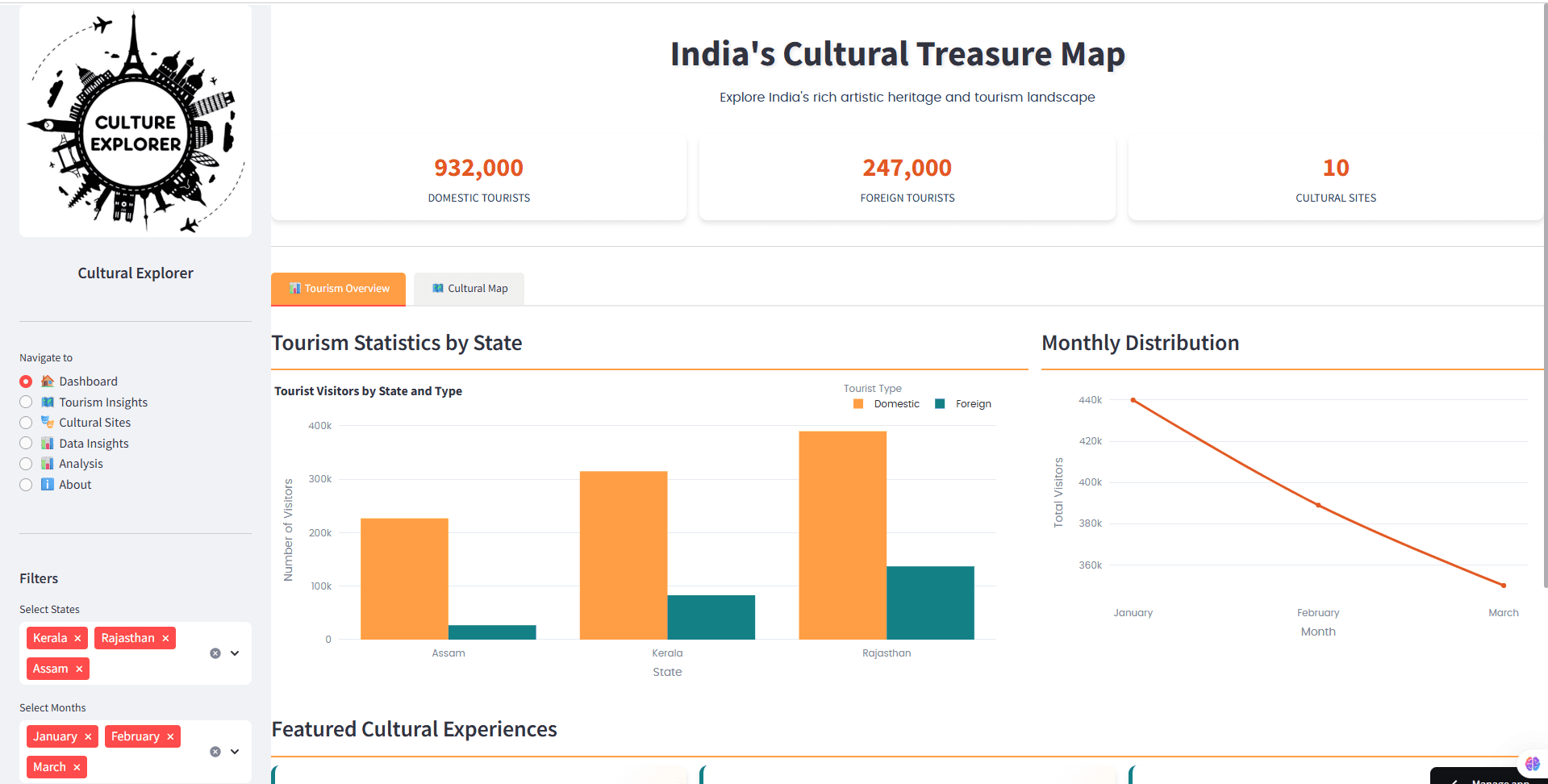The height and width of the screenshot is (784, 1548).
Task: Enable the Analysis radio option
Action: pos(26,463)
